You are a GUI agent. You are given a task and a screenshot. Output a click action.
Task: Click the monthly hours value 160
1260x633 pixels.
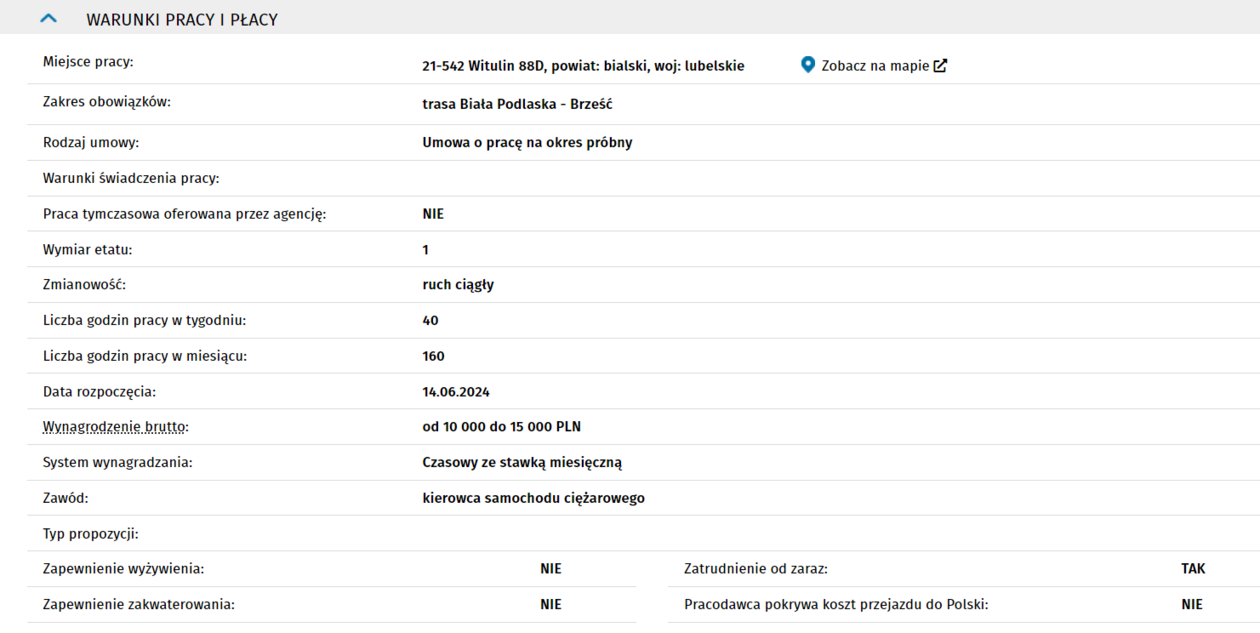point(433,356)
